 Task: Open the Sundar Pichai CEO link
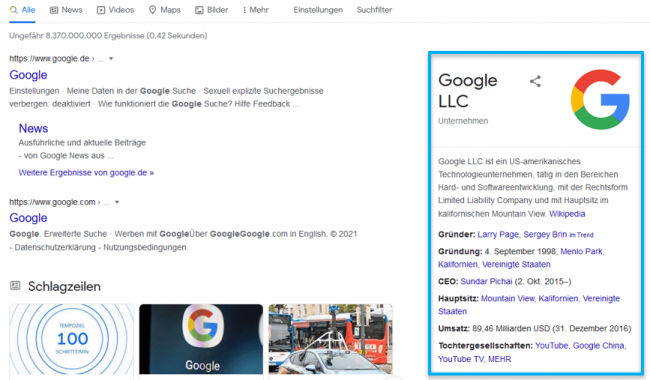point(486,281)
